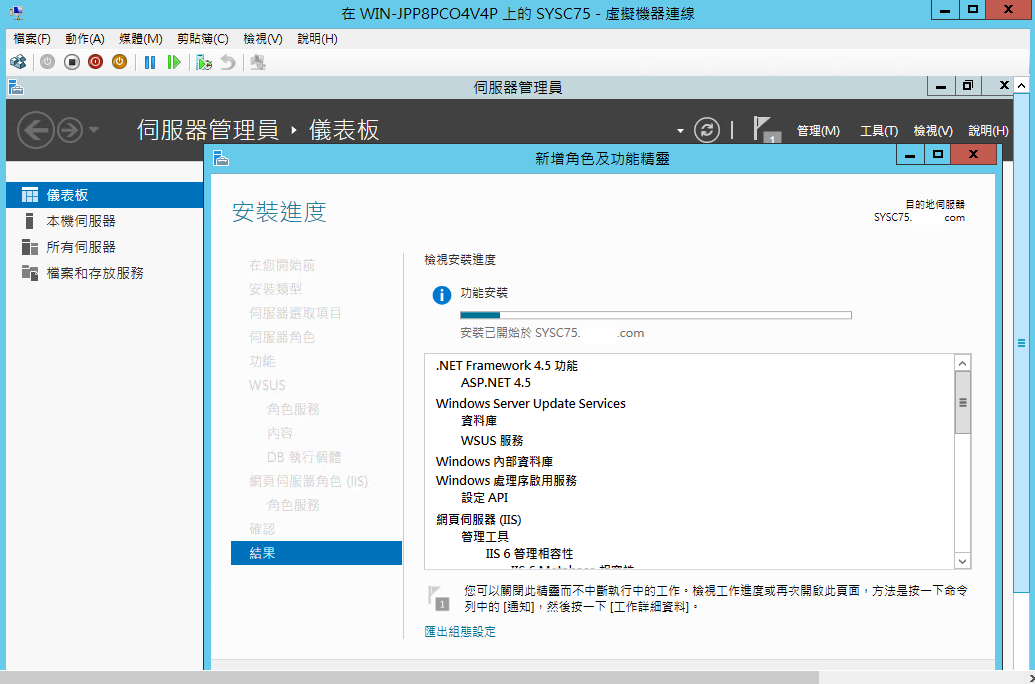Viewport: 1035px width, 684px height.
Task: Click the enhanced session toolbar icon
Action: [257, 62]
